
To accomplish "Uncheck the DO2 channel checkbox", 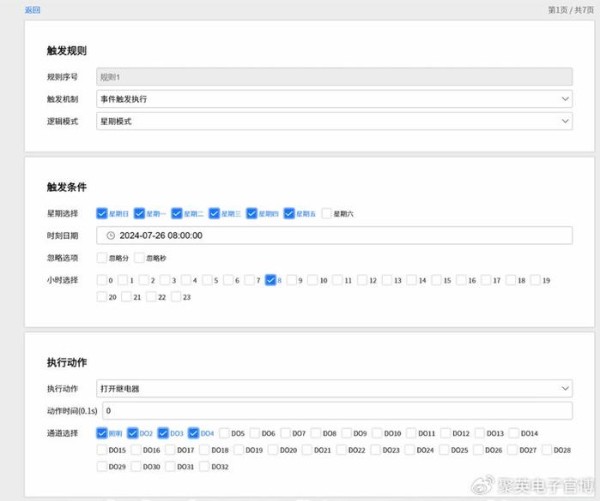I will click(132, 433).
